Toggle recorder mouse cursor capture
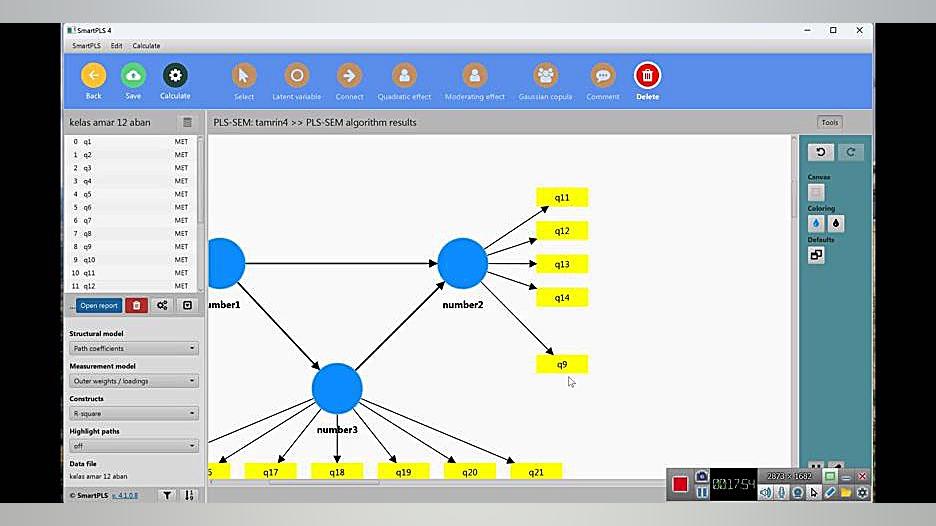 [814, 493]
